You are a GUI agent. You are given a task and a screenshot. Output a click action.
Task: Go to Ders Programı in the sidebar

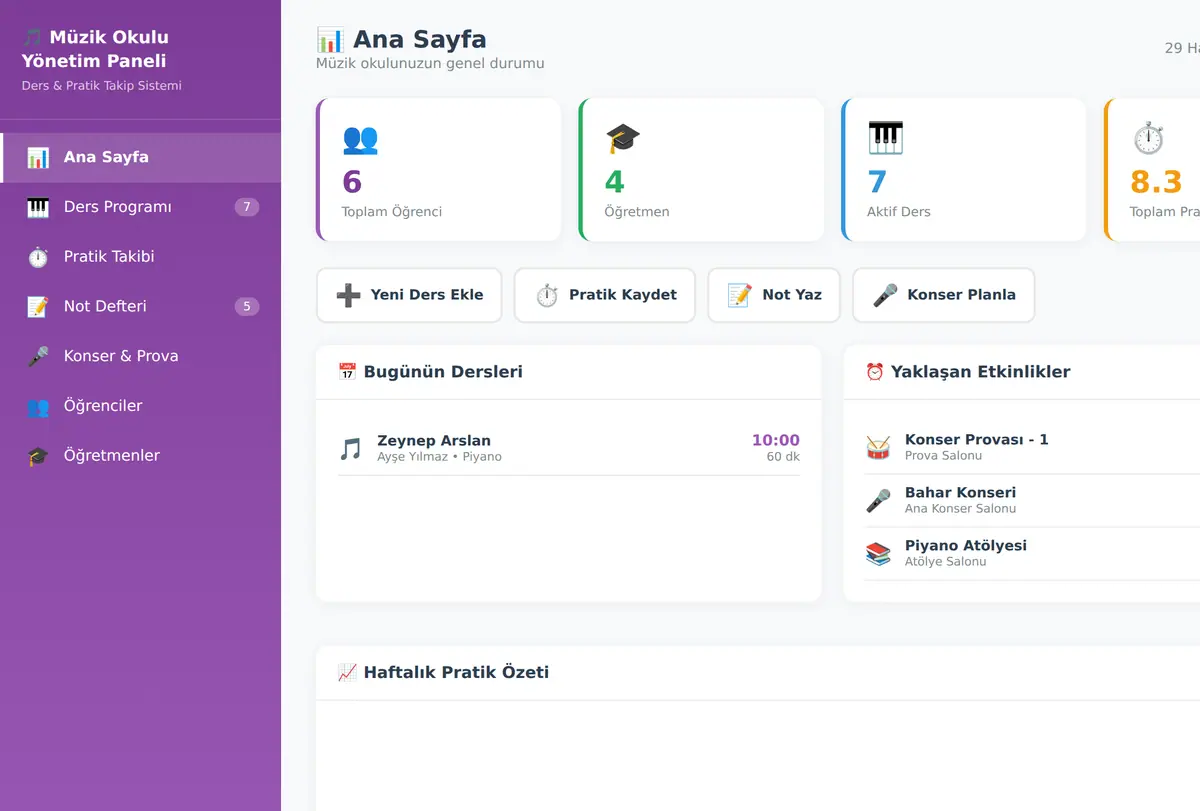tap(141, 207)
